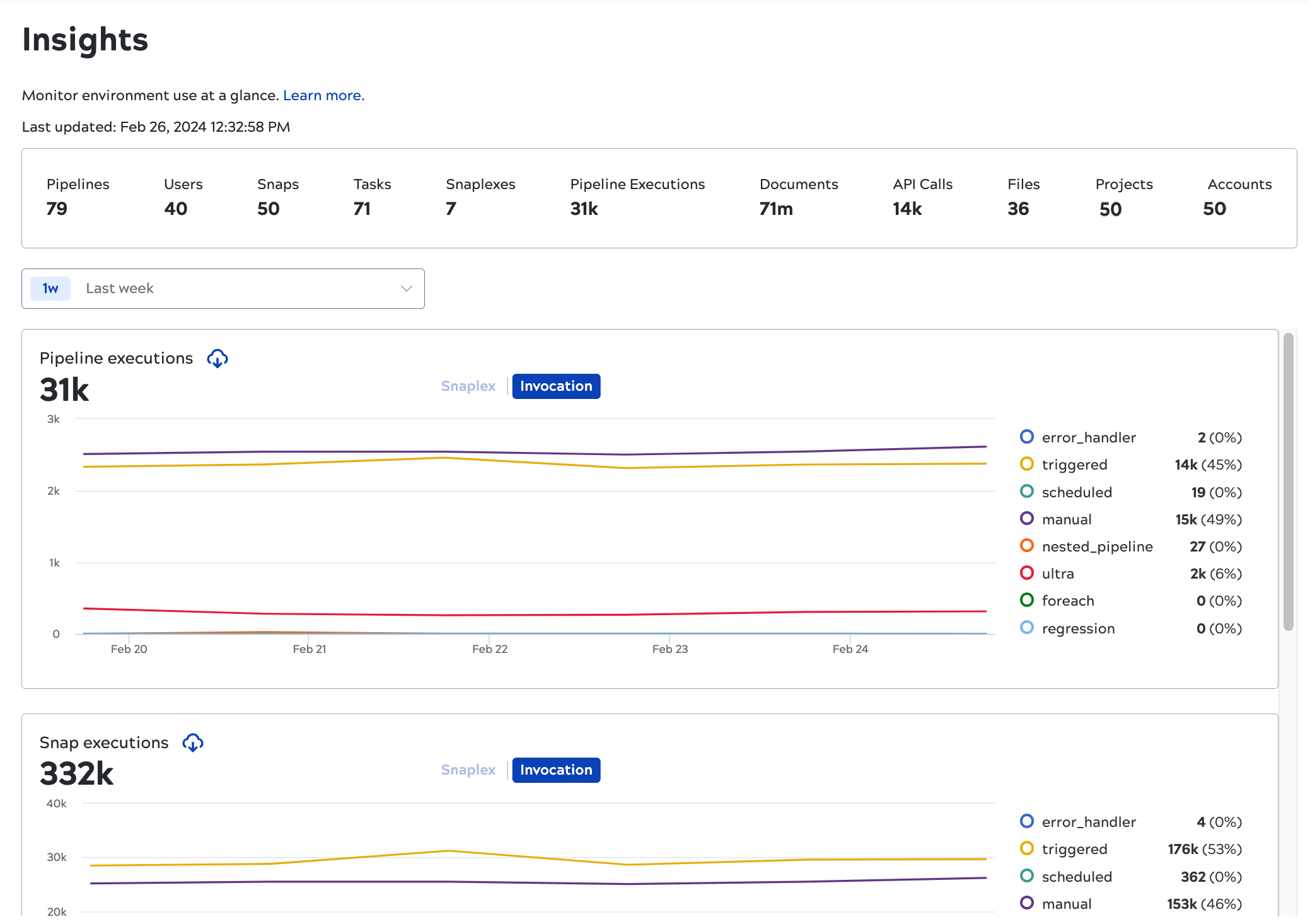1310x924 pixels.
Task: Toggle the ultra series legend marker
Action: (x=1027, y=573)
